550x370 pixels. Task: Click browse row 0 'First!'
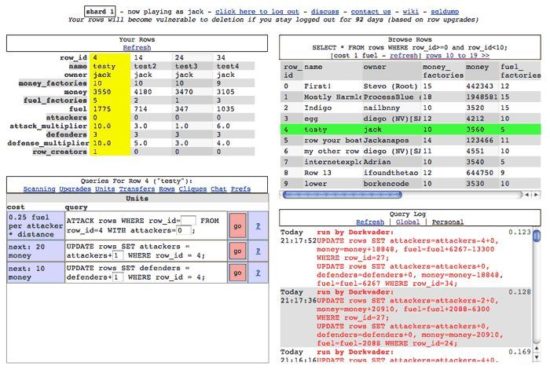(x=410, y=86)
